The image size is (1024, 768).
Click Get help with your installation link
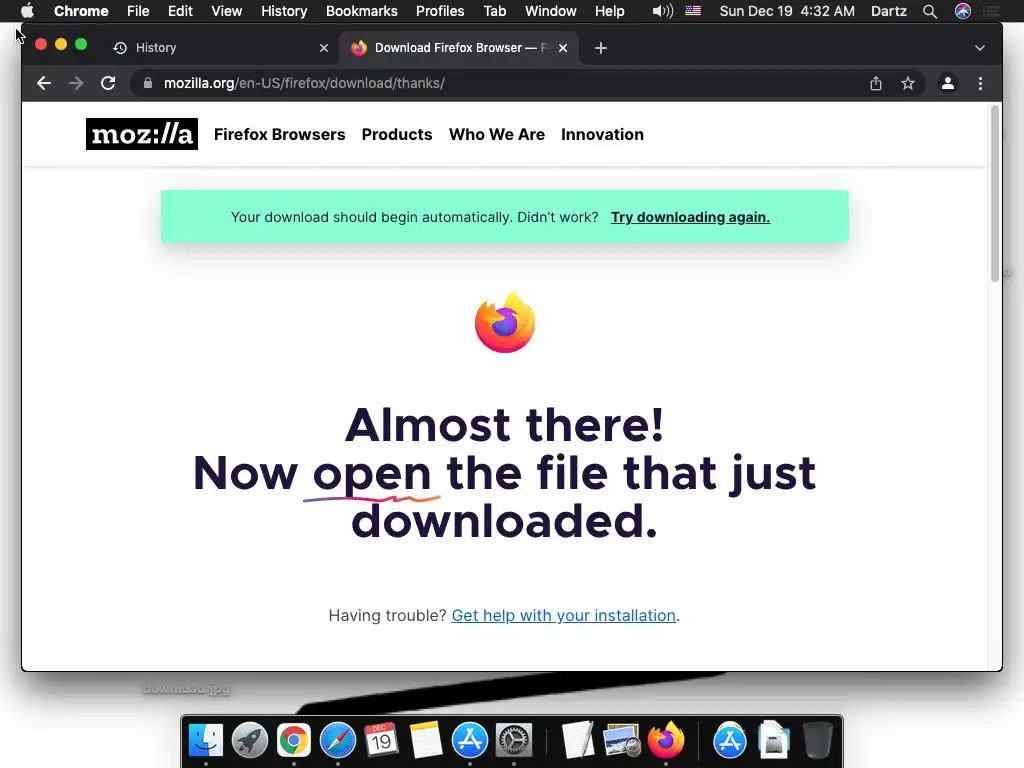(564, 615)
